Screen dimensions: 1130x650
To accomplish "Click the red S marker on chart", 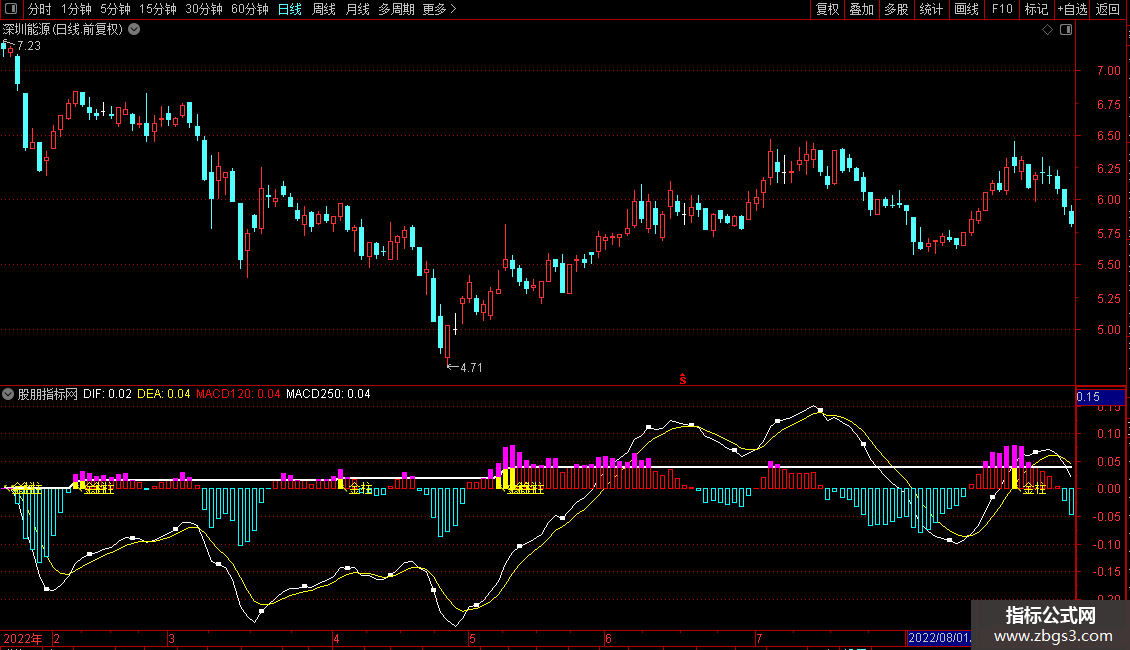I will pyautogui.click(x=682, y=379).
